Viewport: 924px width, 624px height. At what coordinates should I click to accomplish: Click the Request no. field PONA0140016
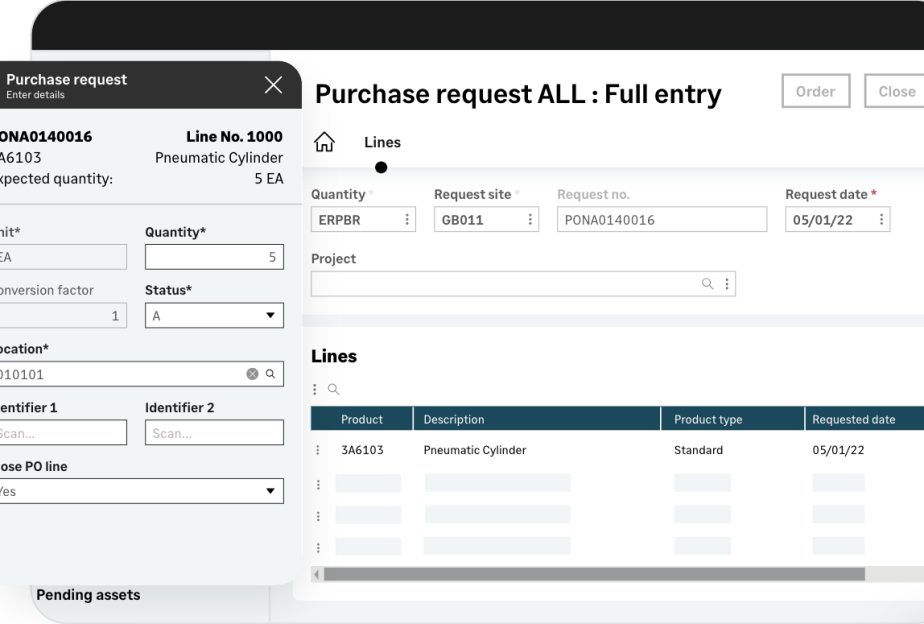(x=662, y=219)
